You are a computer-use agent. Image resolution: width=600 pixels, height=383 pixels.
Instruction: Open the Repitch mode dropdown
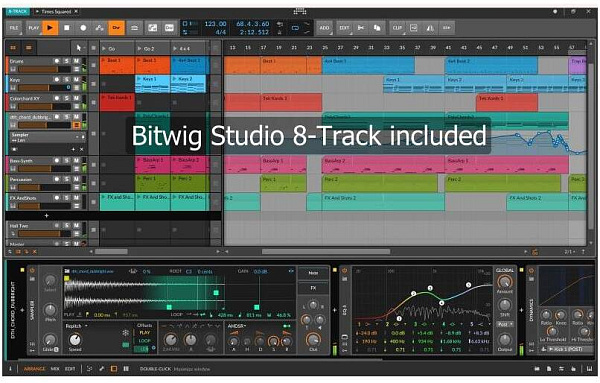pyautogui.click(x=77, y=326)
